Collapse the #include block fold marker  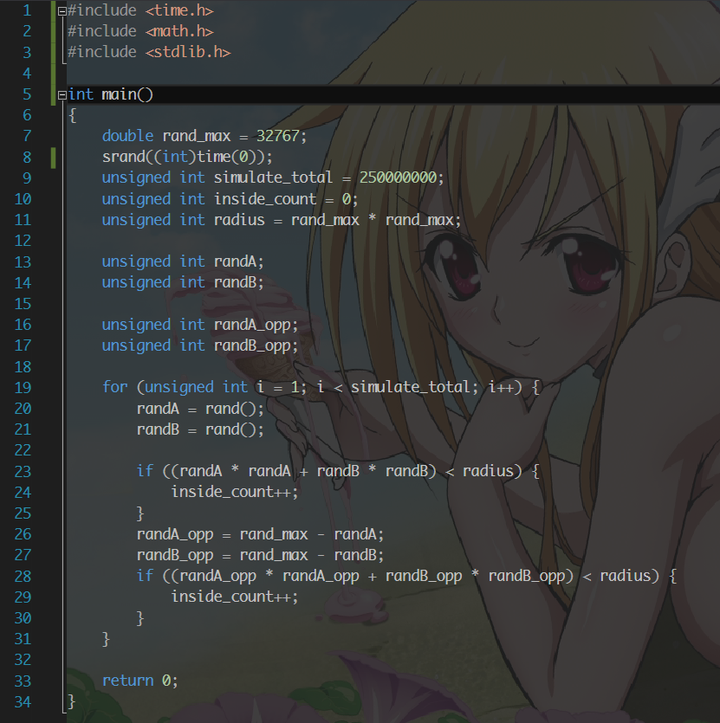(x=62, y=10)
